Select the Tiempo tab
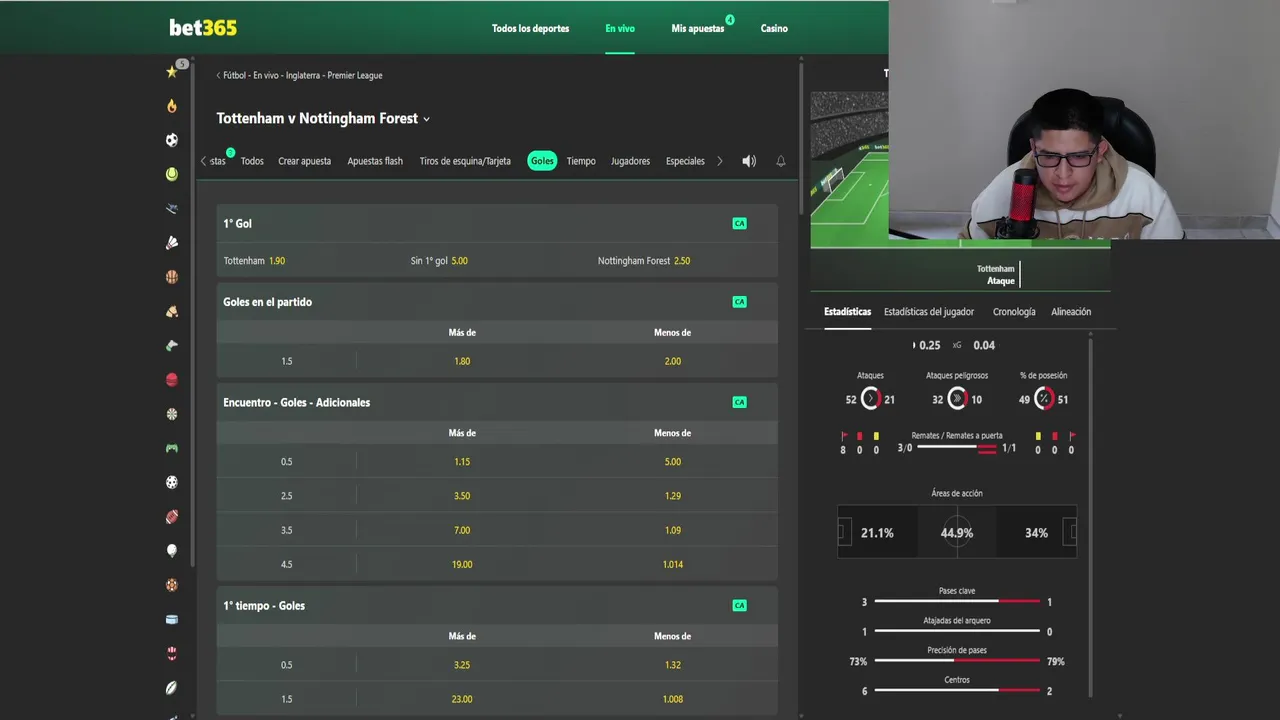 coord(581,161)
